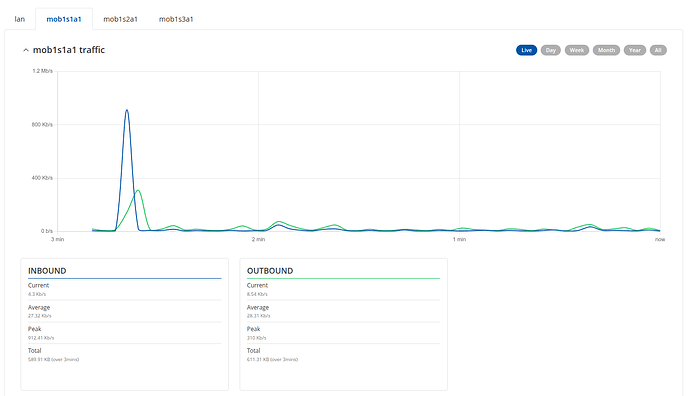Collapse the mob1s1a1 traffic section
The height and width of the screenshot is (396, 690).
click(26, 50)
